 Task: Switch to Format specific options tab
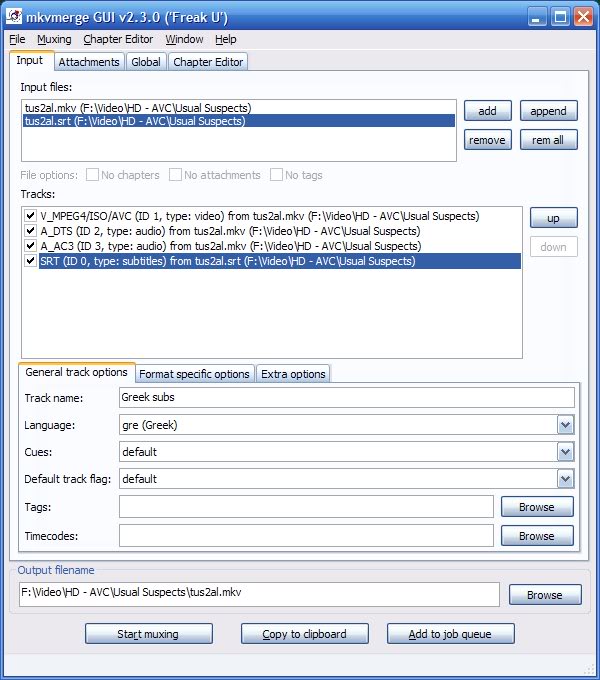click(194, 374)
